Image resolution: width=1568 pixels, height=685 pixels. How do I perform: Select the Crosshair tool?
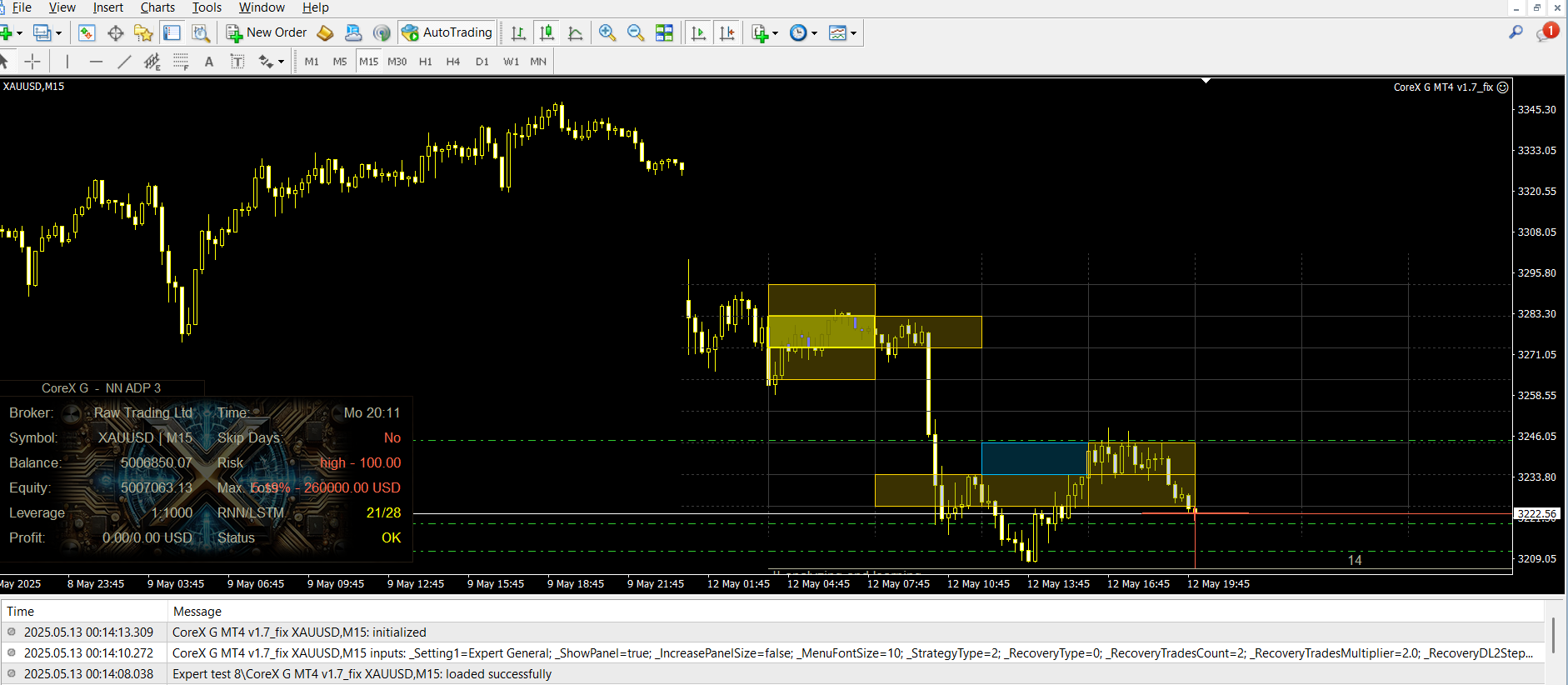coord(32,61)
